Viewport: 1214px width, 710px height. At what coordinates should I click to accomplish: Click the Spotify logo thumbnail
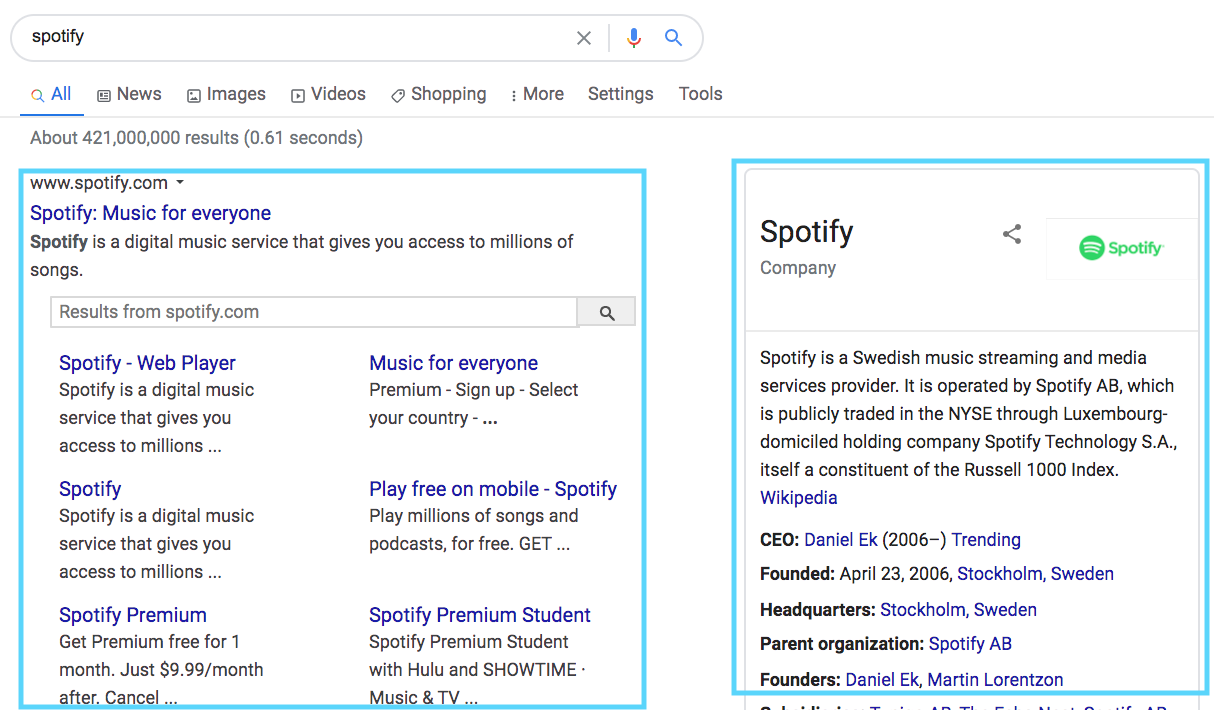pyautogui.click(x=1121, y=248)
